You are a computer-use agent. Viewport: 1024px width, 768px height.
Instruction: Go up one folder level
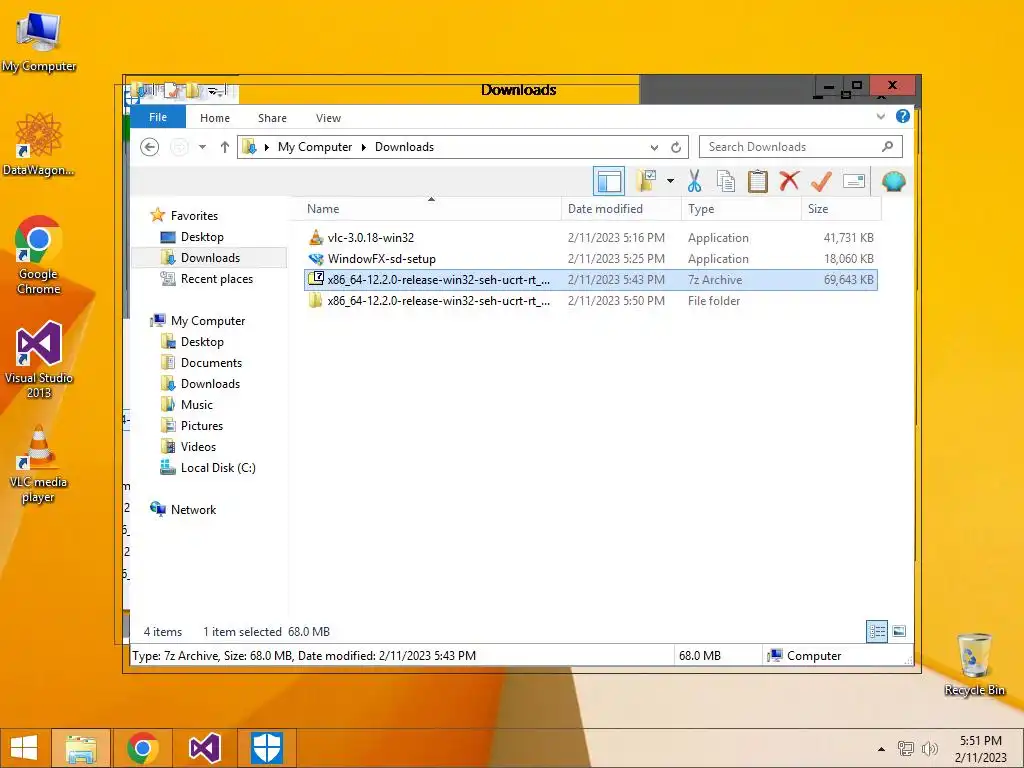pos(225,147)
